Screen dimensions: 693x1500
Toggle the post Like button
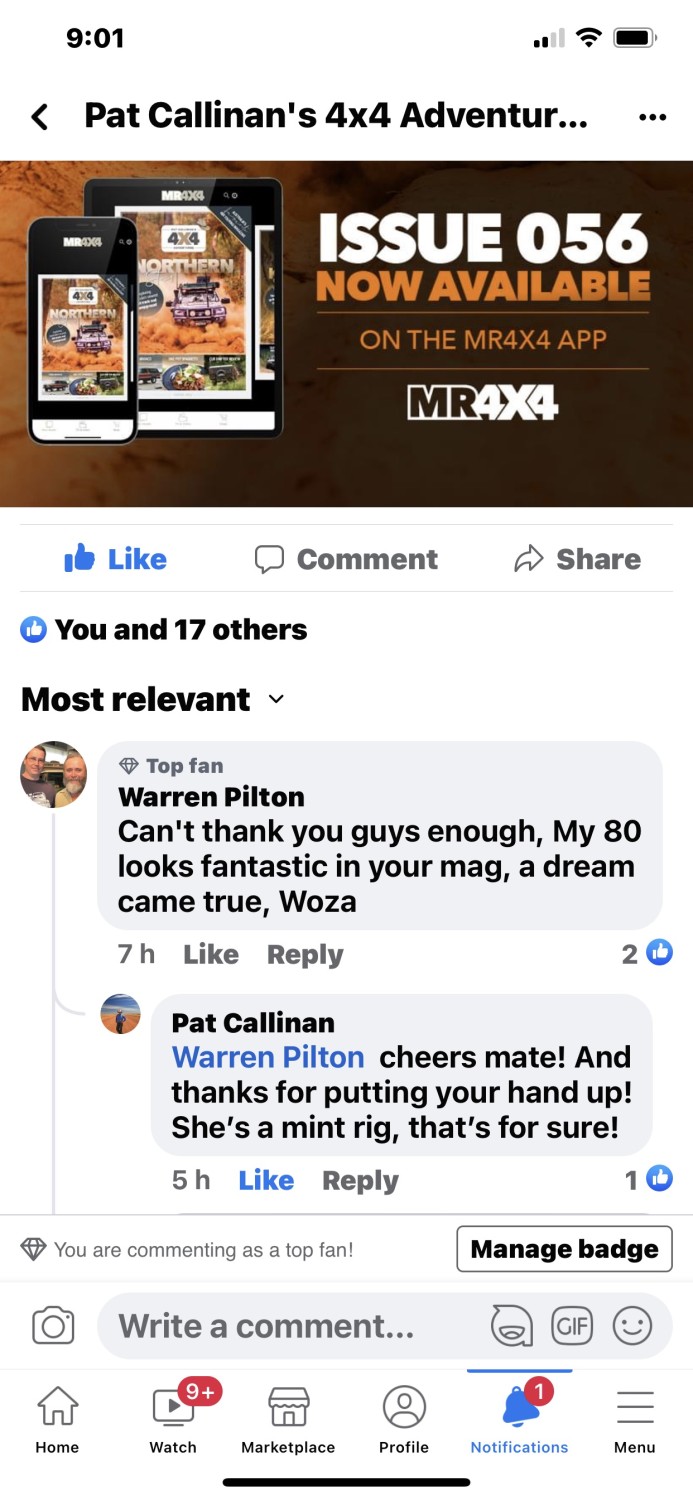(x=115, y=559)
